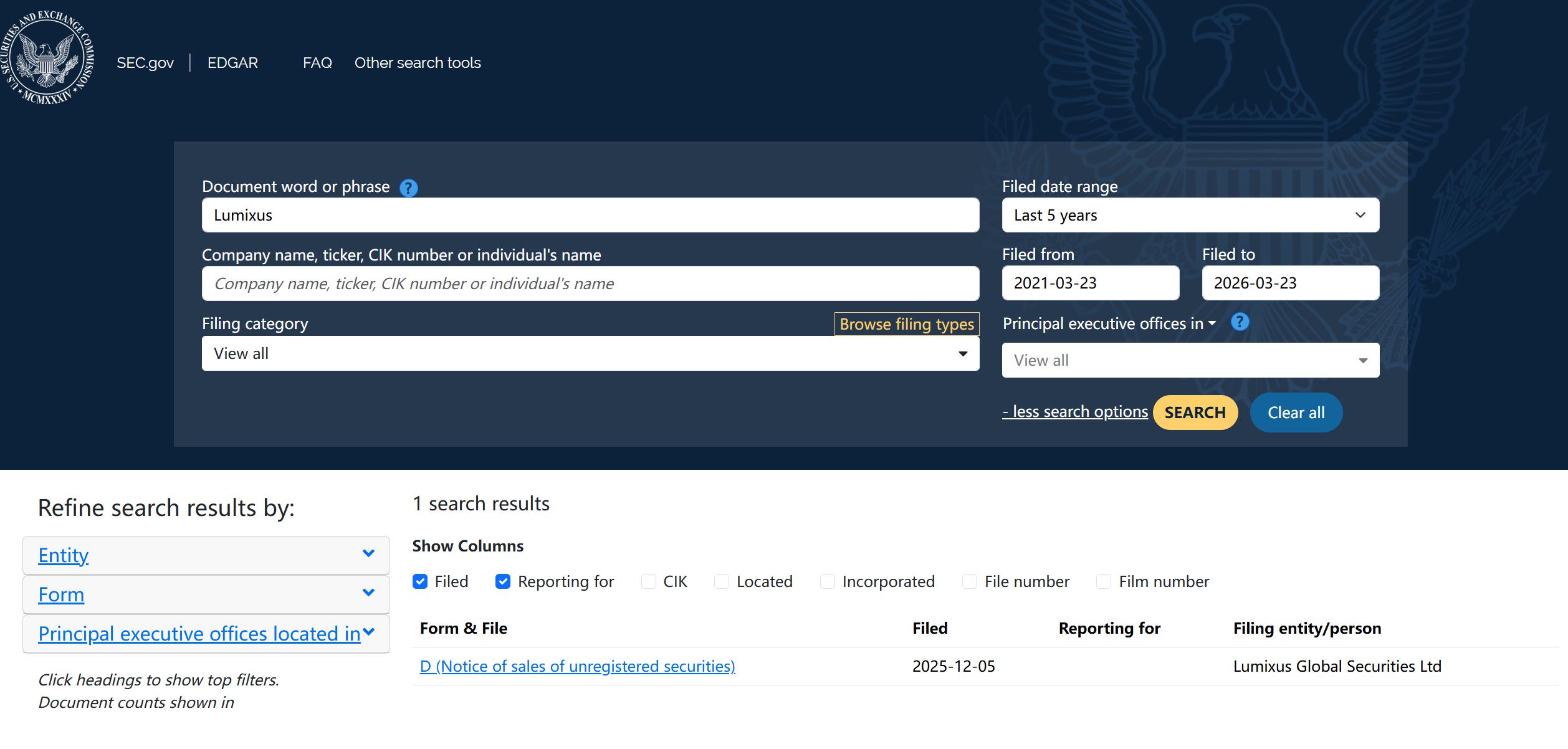Click the Filing entity/person column header
This screenshot has height=749, width=1568.
1307,628
